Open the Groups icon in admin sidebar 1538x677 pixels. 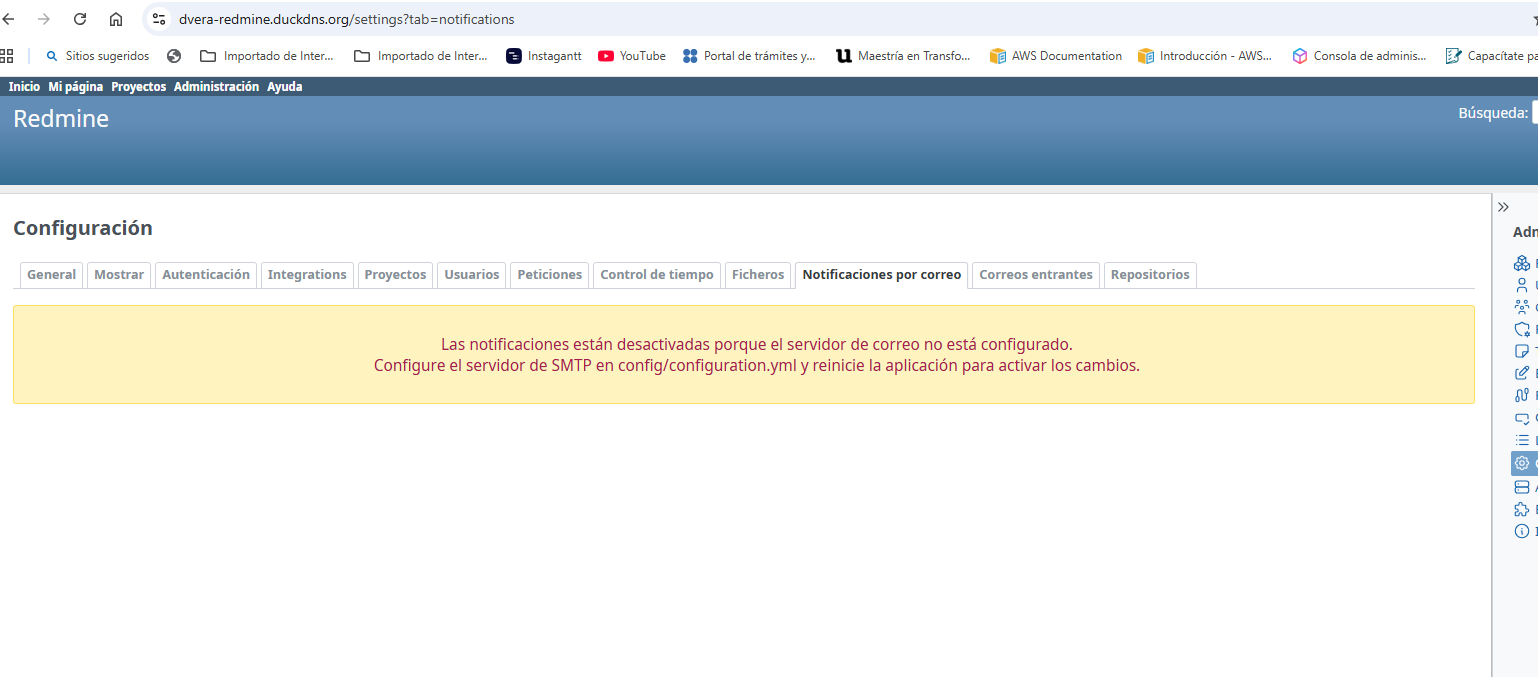coord(1521,308)
